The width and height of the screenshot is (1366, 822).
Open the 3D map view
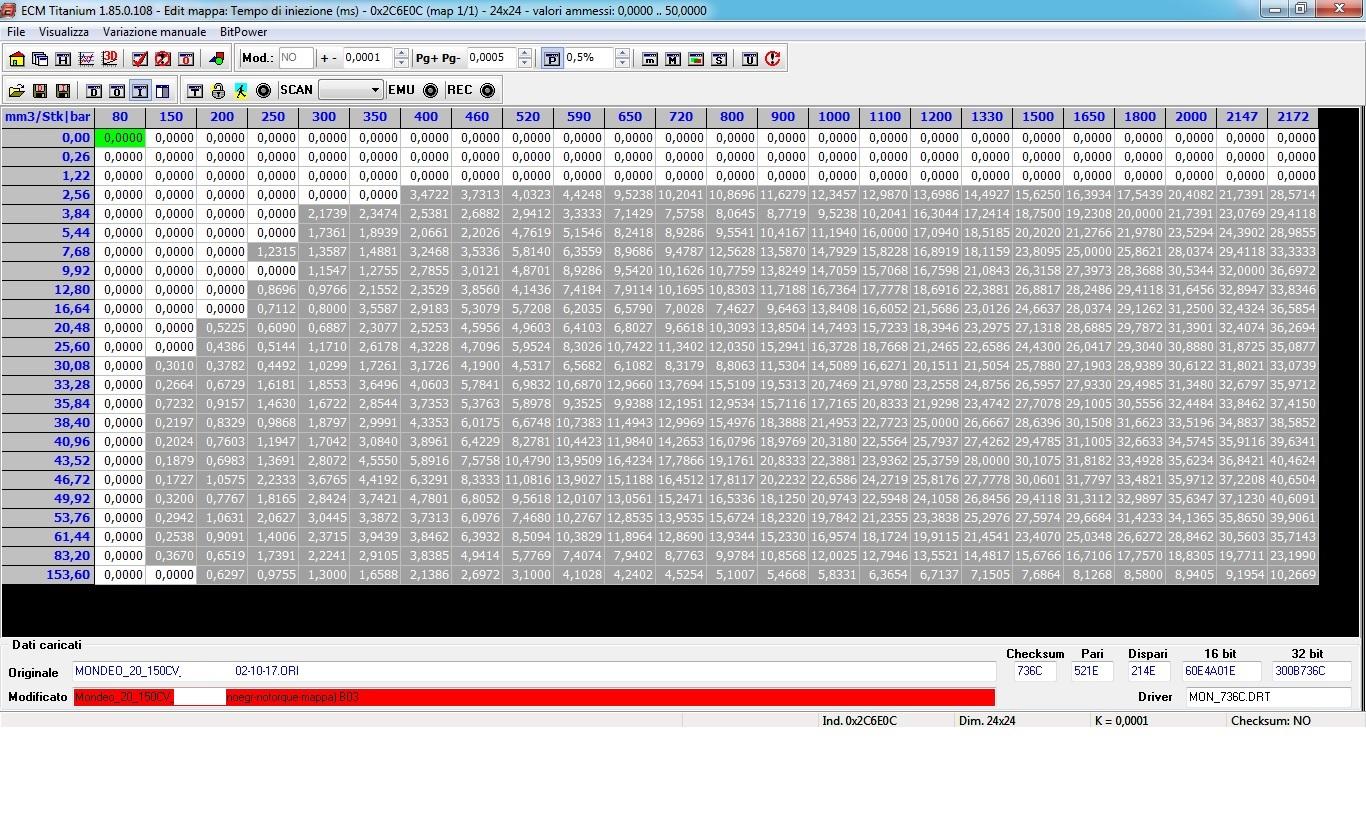tap(109, 59)
